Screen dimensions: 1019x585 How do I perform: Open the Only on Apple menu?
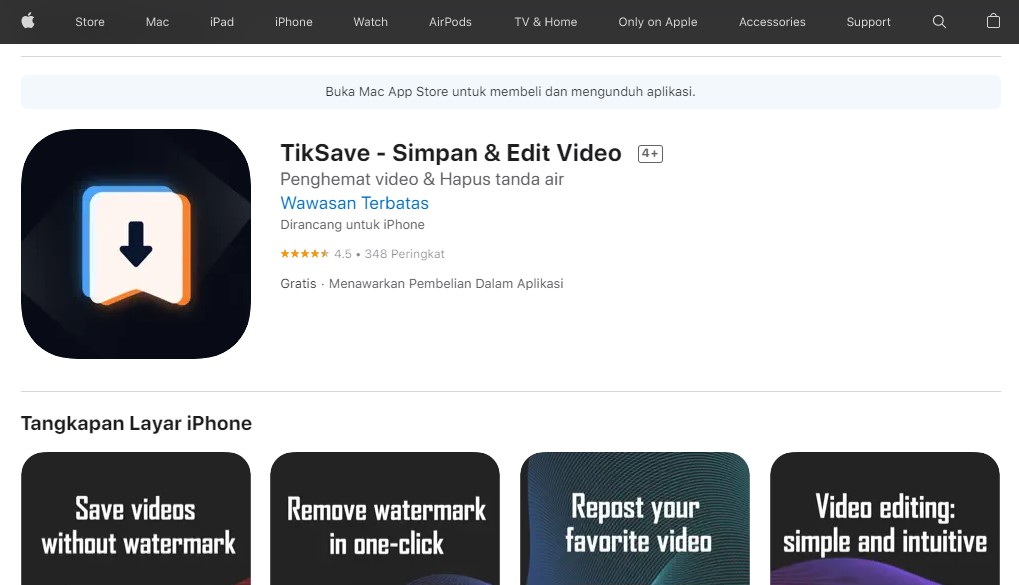(658, 21)
